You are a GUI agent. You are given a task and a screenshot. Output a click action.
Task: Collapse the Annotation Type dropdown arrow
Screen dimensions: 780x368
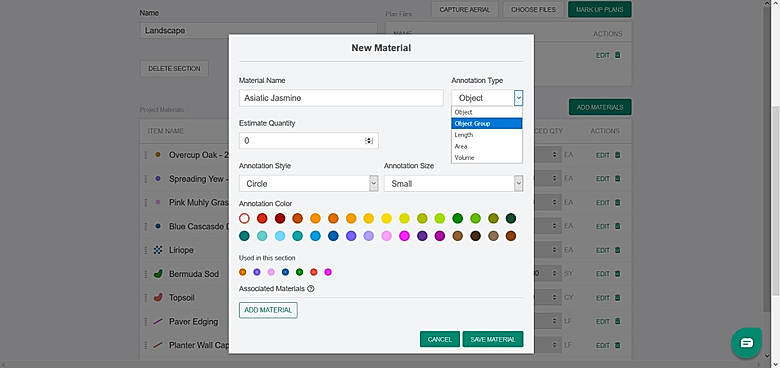(518, 98)
